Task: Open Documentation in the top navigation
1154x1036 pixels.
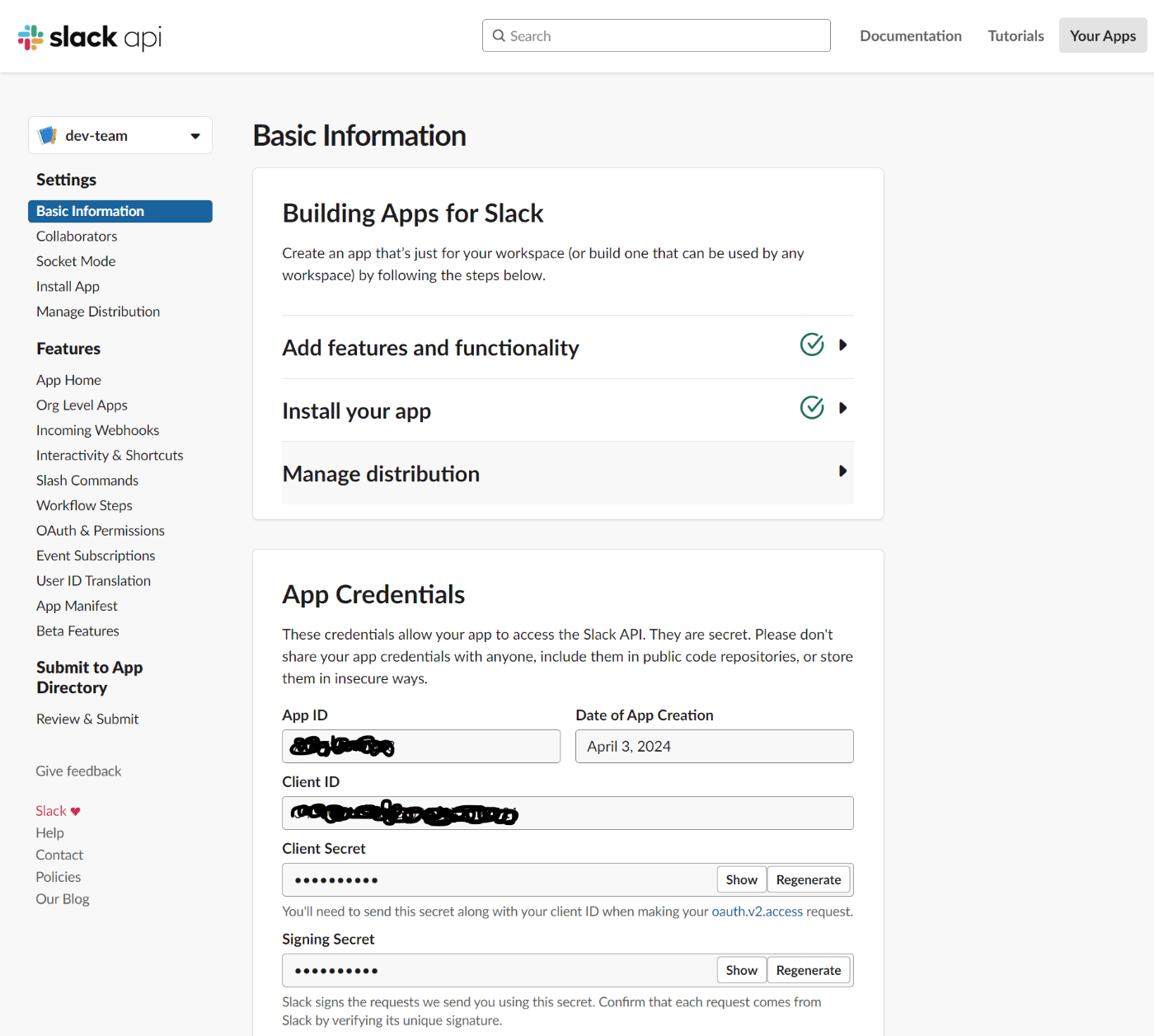Action: [911, 35]
